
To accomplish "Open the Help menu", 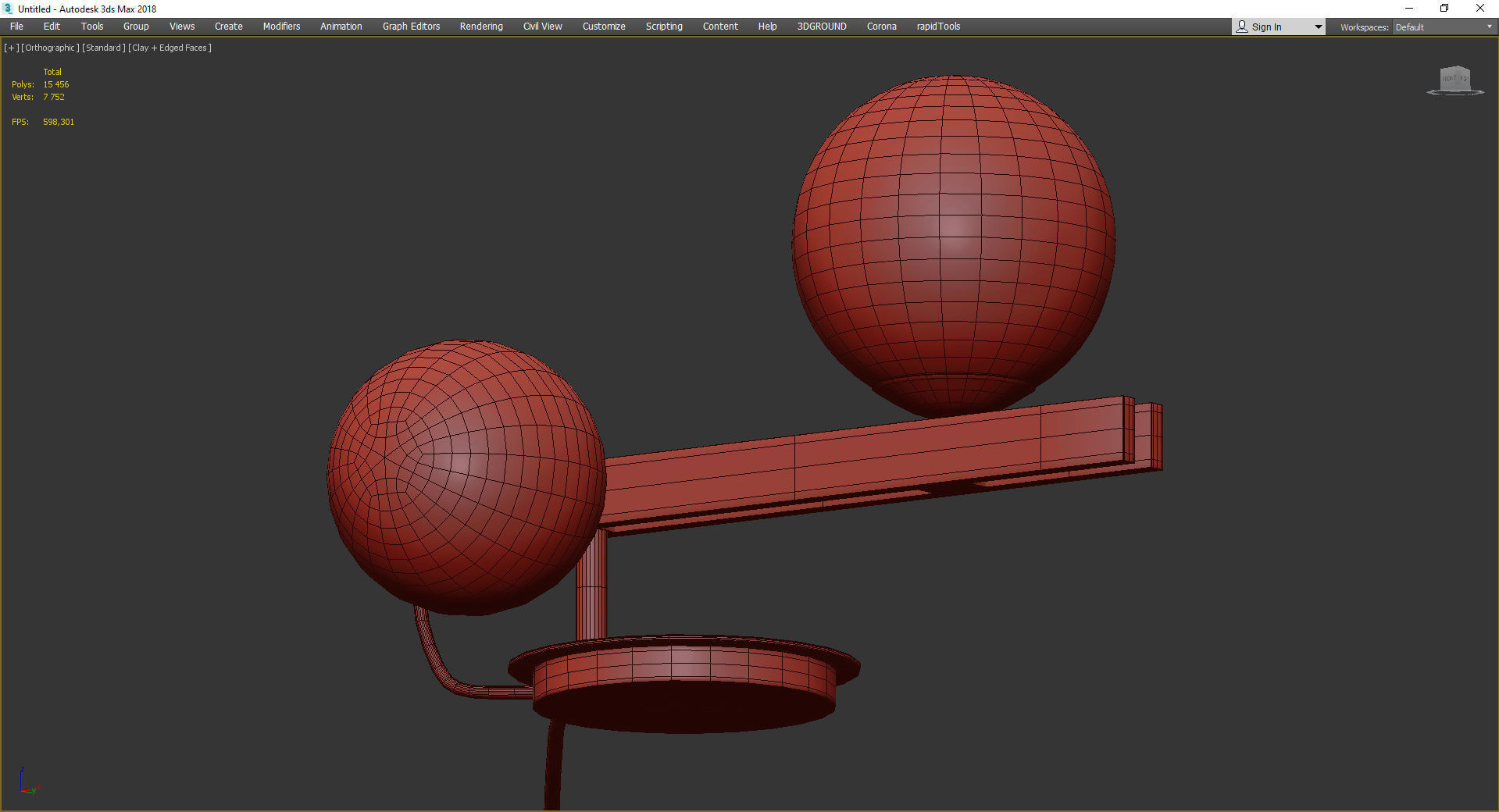I will click(768, 27).
